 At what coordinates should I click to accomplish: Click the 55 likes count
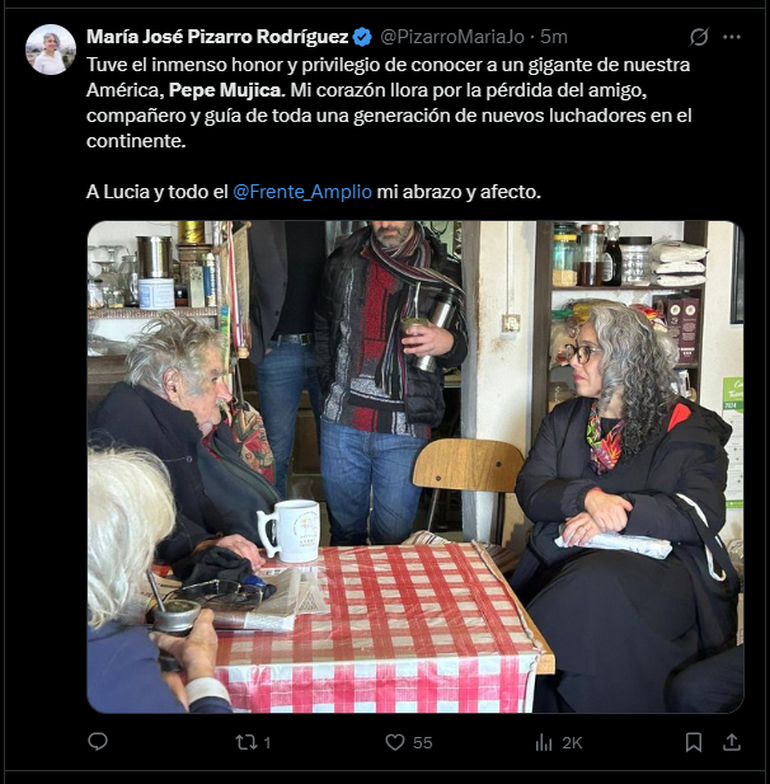[x=422, y=743]
